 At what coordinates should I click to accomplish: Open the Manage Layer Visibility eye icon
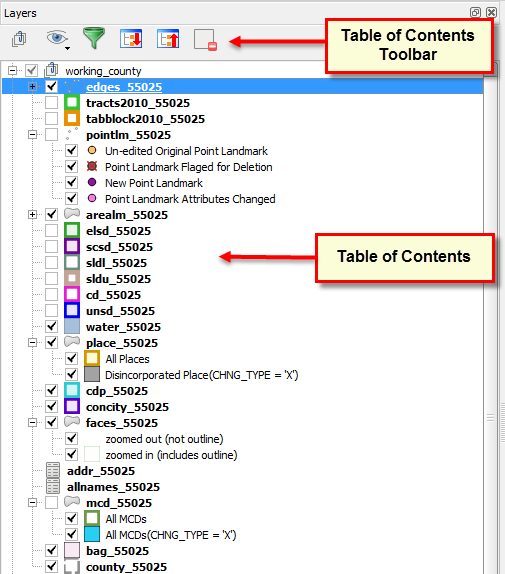tap(57, 39)
